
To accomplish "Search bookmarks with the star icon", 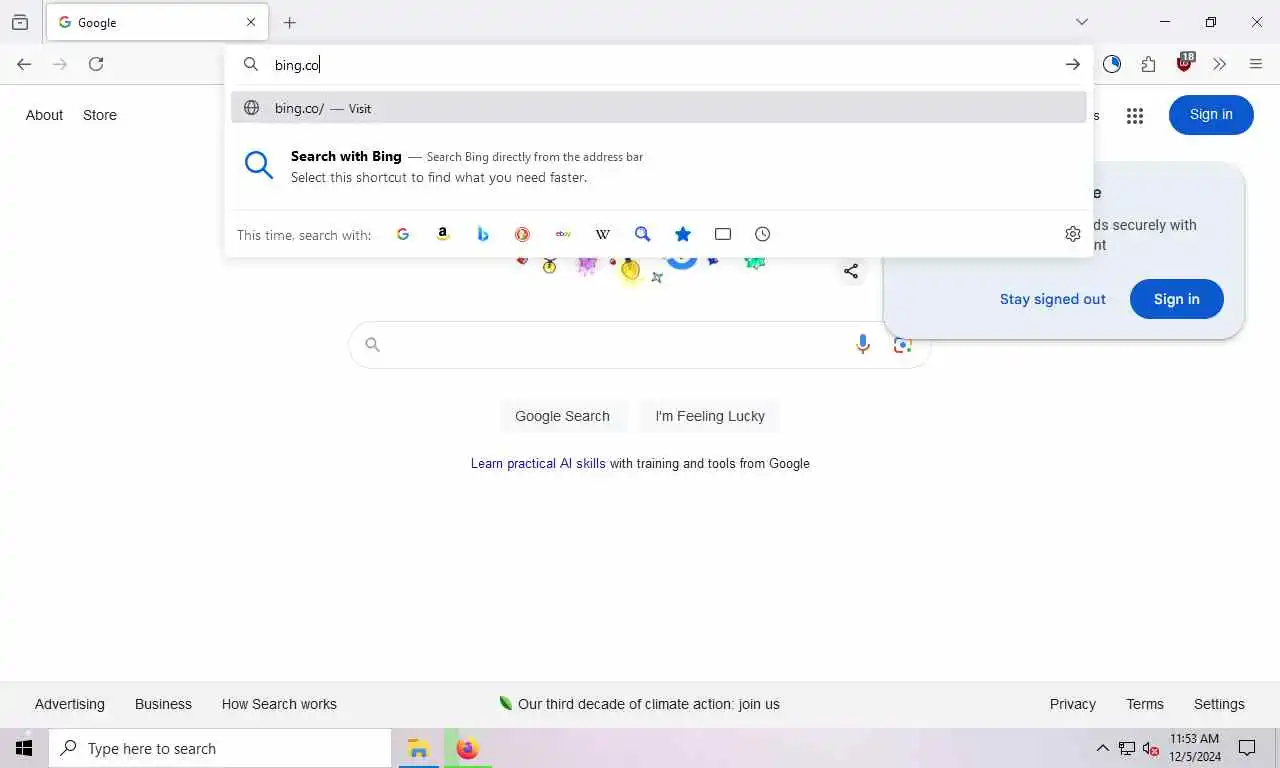I will pyautogui.click(x=683, y=234).
